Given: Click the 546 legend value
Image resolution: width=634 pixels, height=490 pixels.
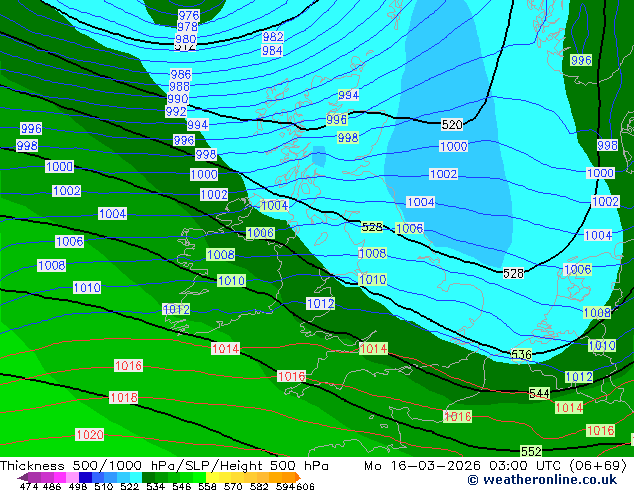Looking at the screenshot, I should point(181,486).
